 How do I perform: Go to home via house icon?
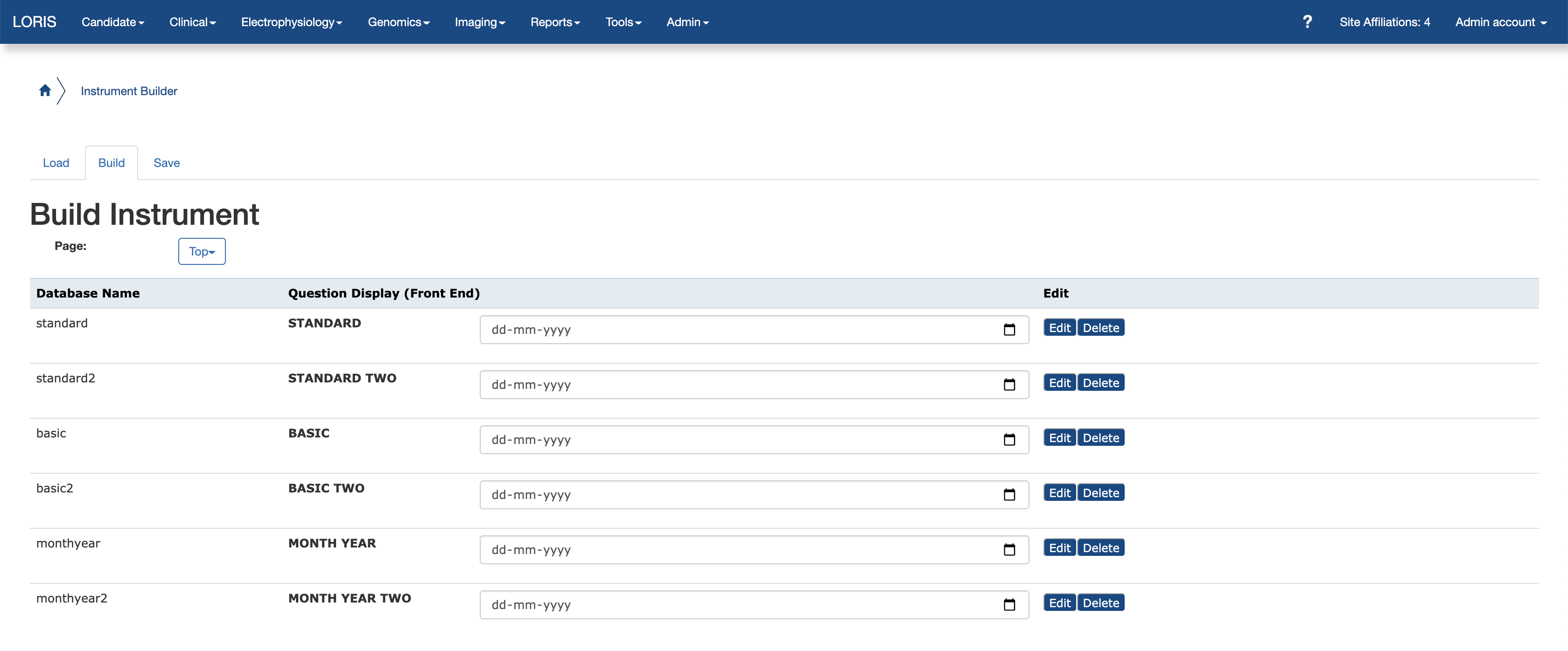point(45,90)
